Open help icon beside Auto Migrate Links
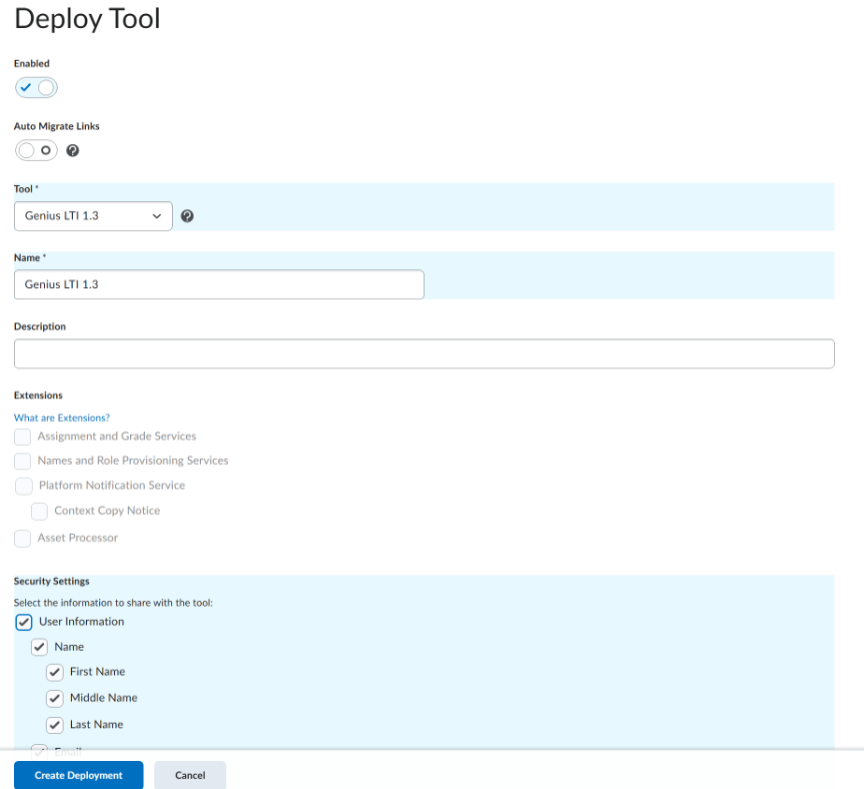Screen dimensions: 864x789 [x=72, y=150]
